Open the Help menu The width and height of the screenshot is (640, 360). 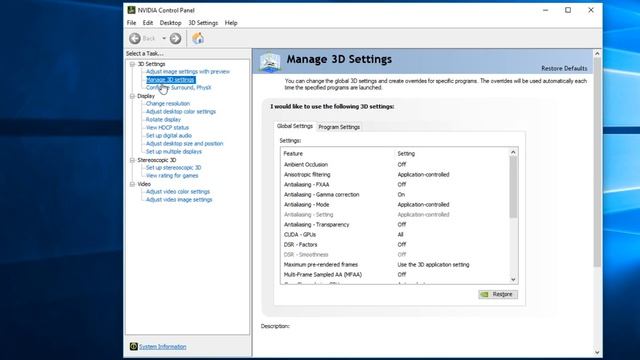[x=231, y=23]
